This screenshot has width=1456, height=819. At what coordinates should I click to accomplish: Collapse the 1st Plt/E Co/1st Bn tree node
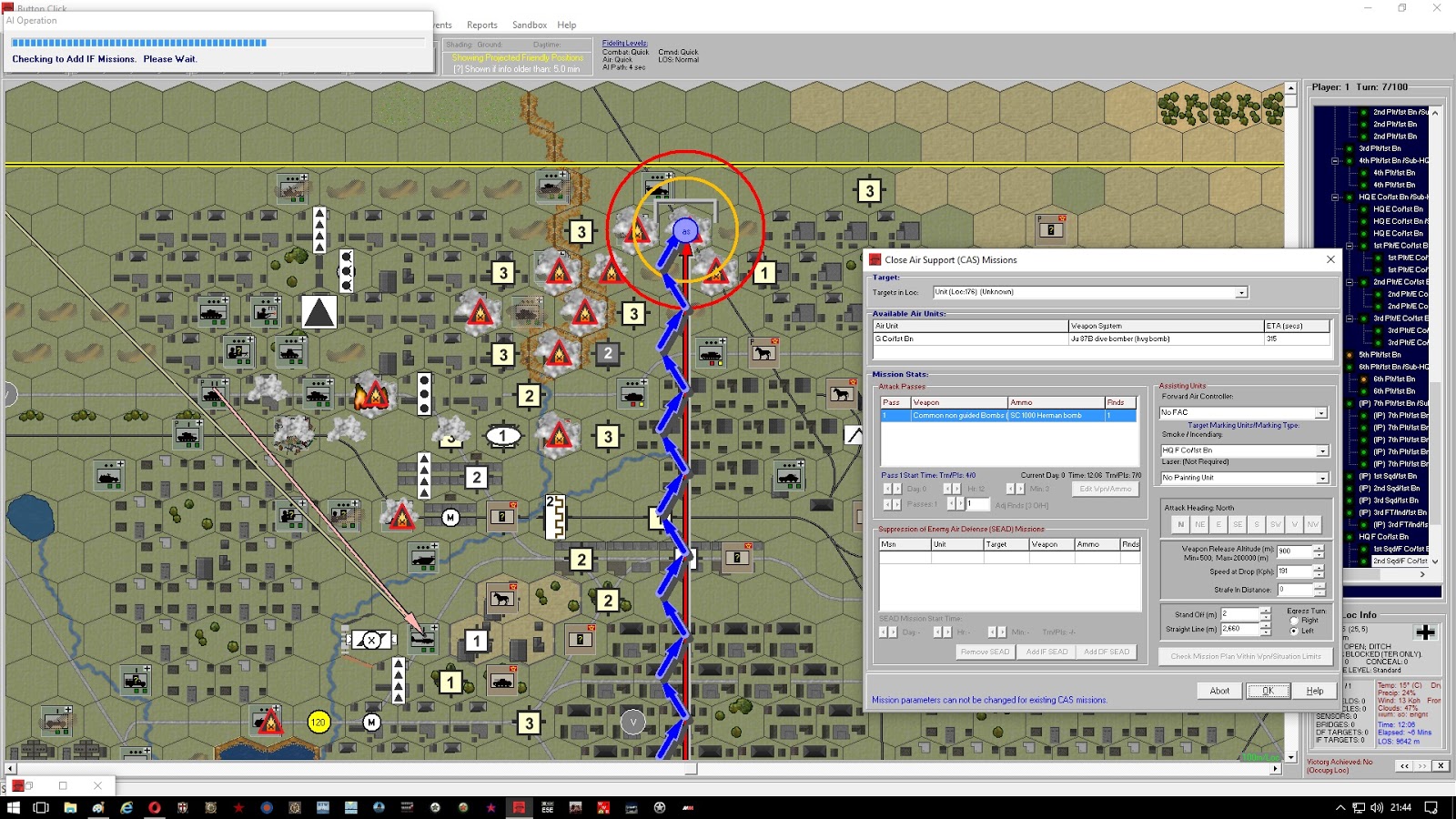1350,246
